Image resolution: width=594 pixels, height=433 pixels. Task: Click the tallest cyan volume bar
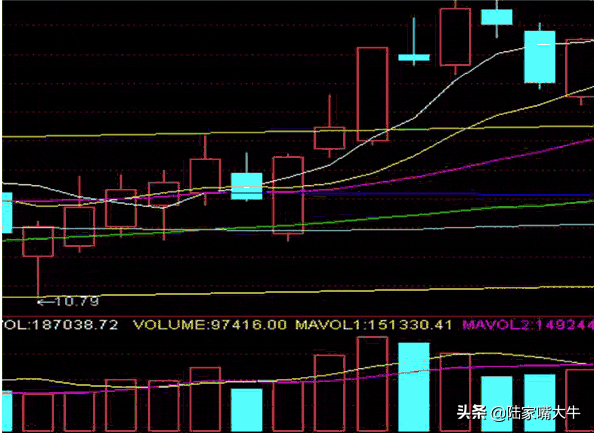(x=414, y=387)
